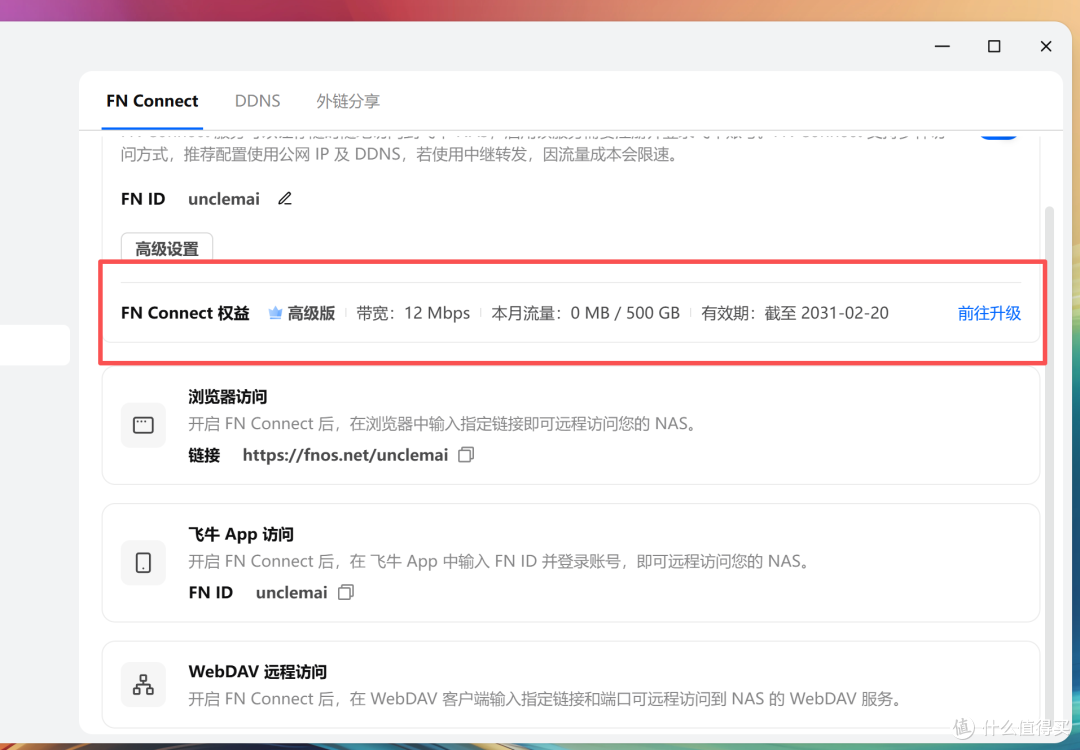Copy the FN ID under 飞牛 App 访问
The height and width of the screenshot is (750, 1080).
(346, 592)
